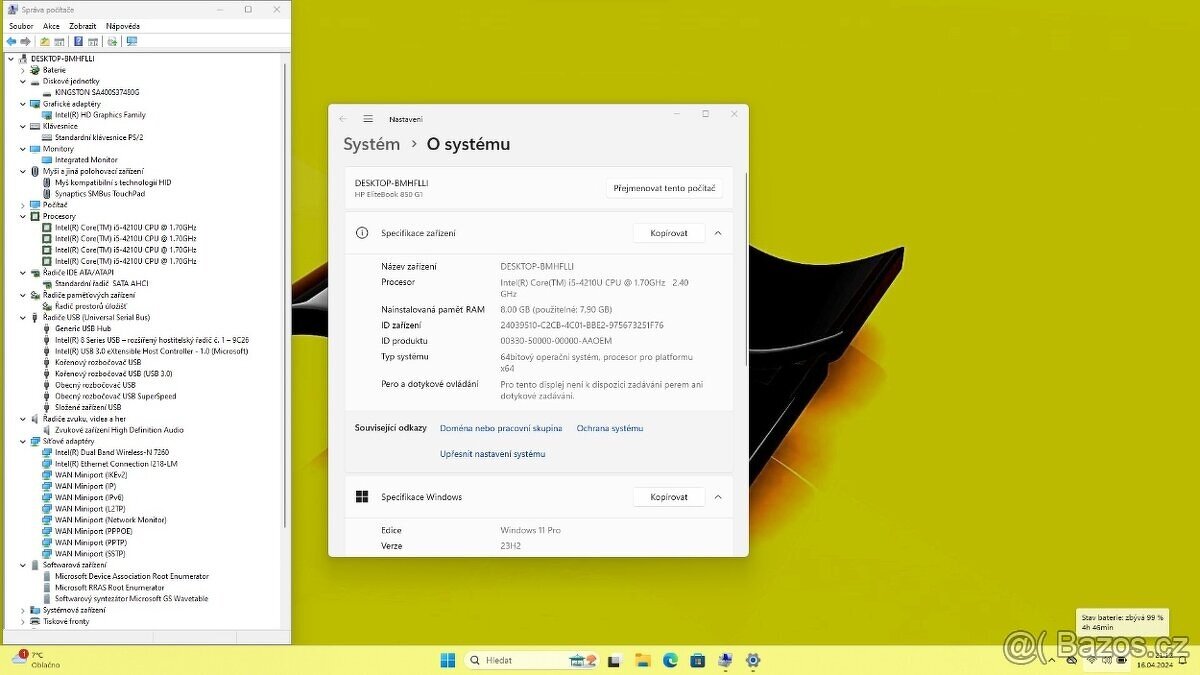Collapse the Specifikace zařízení section chevron

click(x=717, y=233)
